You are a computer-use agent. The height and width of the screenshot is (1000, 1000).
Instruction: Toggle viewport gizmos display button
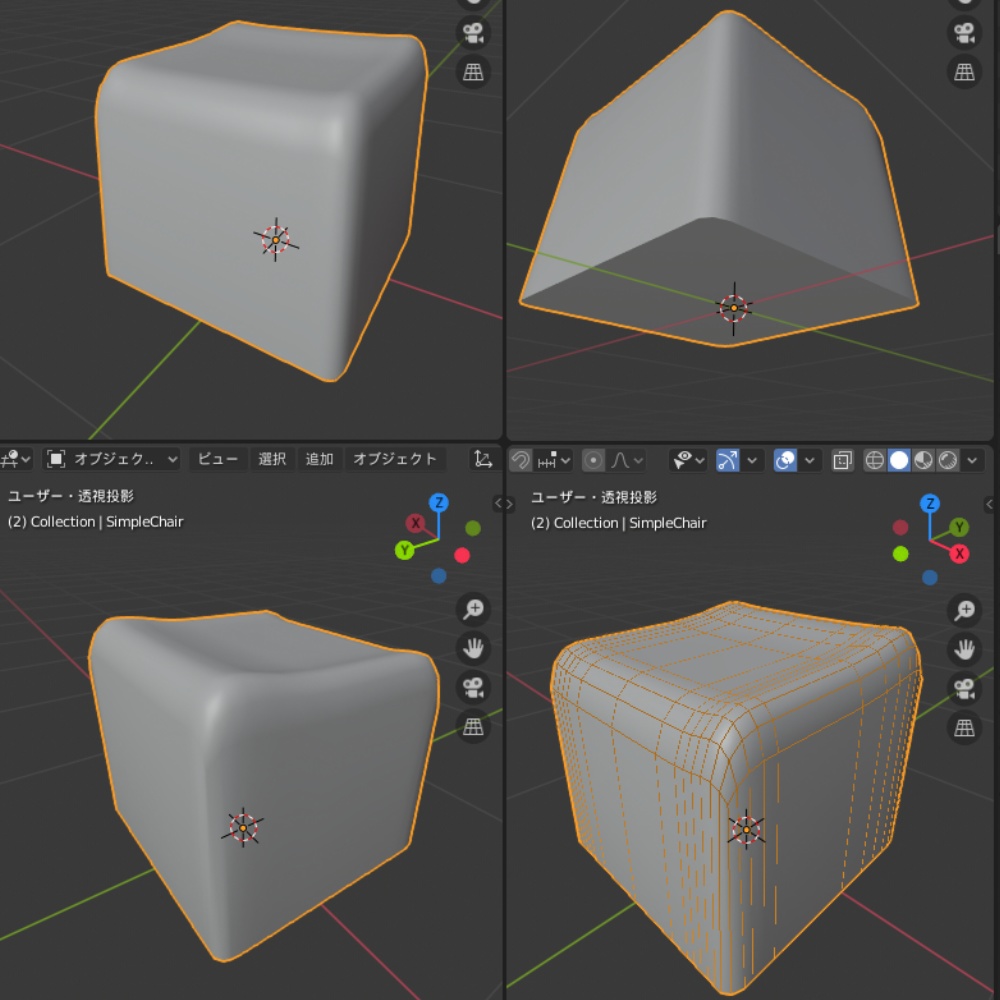click(728, 460)
